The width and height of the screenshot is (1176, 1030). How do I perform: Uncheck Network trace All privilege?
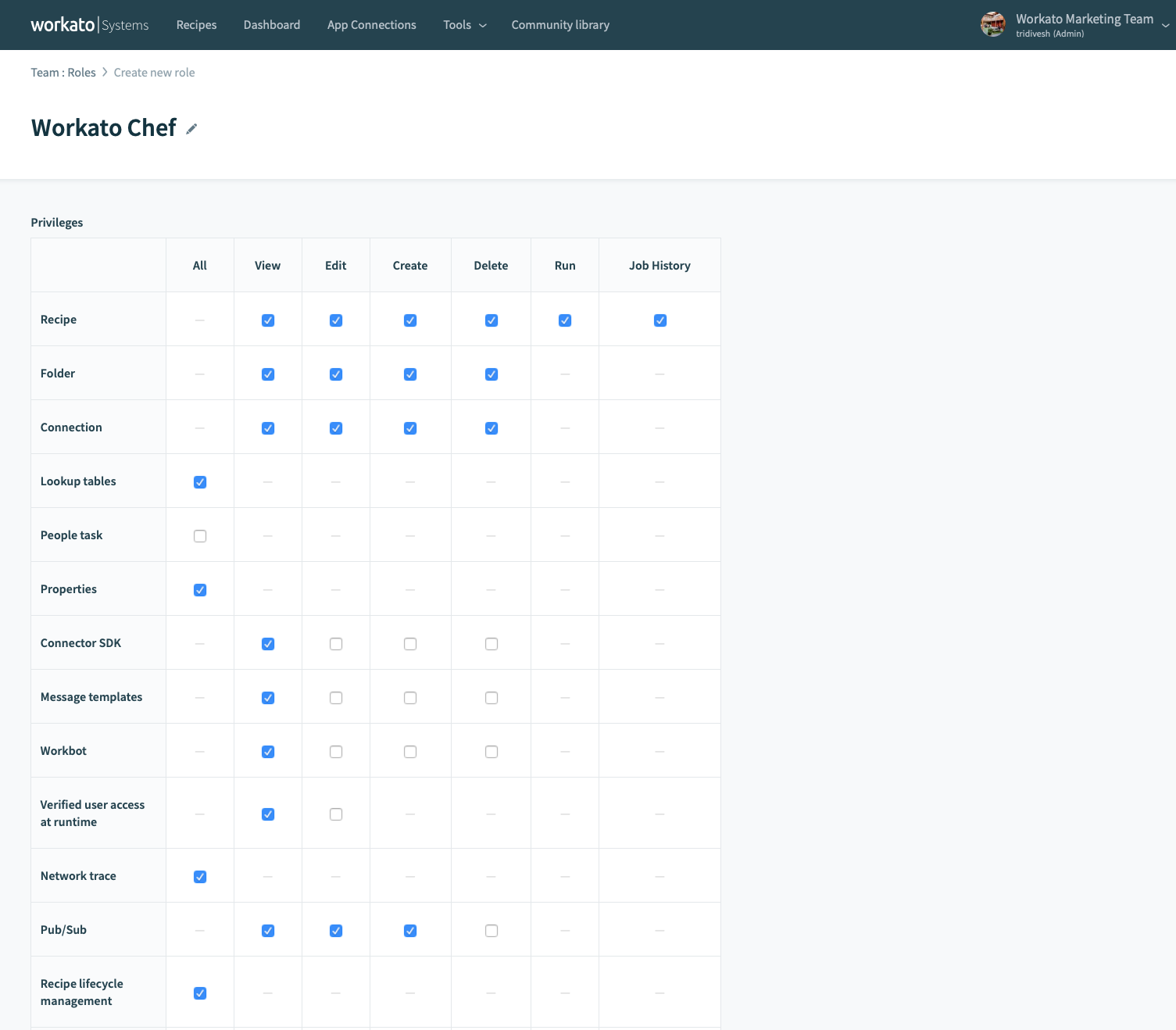click(x=200, y=877)
